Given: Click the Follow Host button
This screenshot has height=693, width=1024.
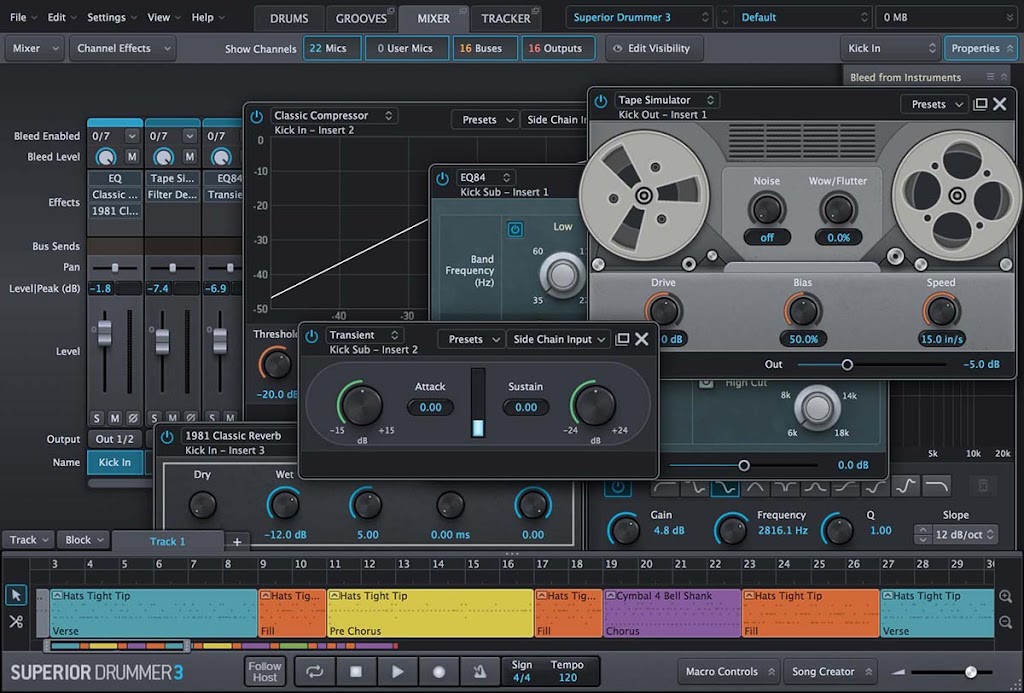Looking at the screenshot, I should tap(264, 671).
